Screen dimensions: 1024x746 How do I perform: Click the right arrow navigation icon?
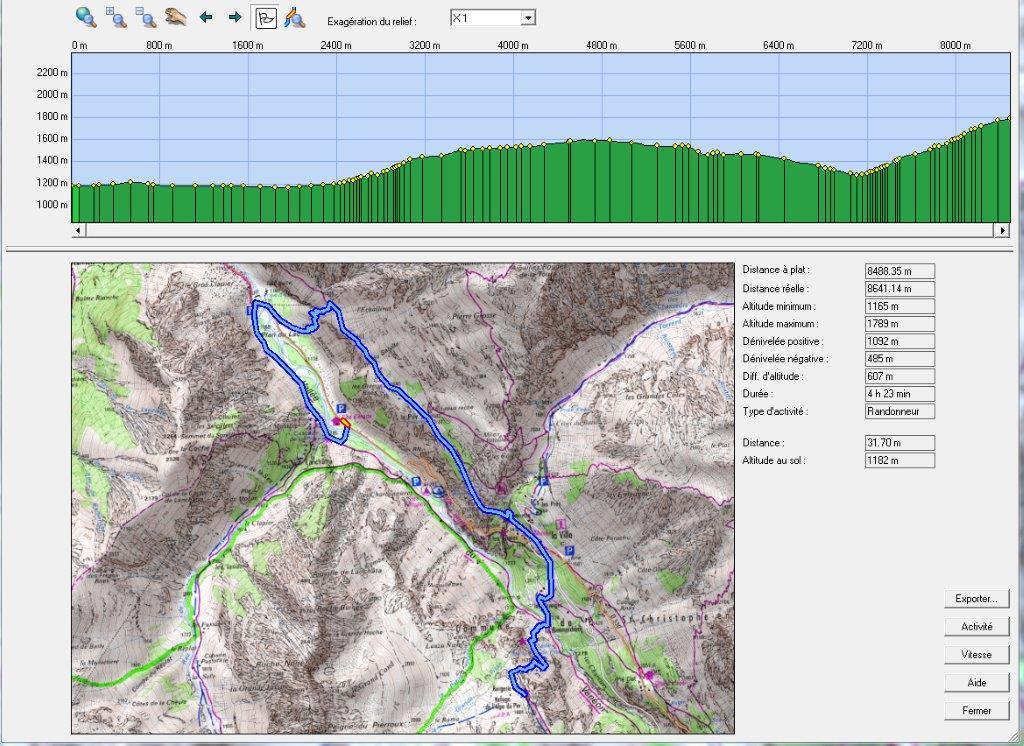pyautogui.click(x=235, y=17)
